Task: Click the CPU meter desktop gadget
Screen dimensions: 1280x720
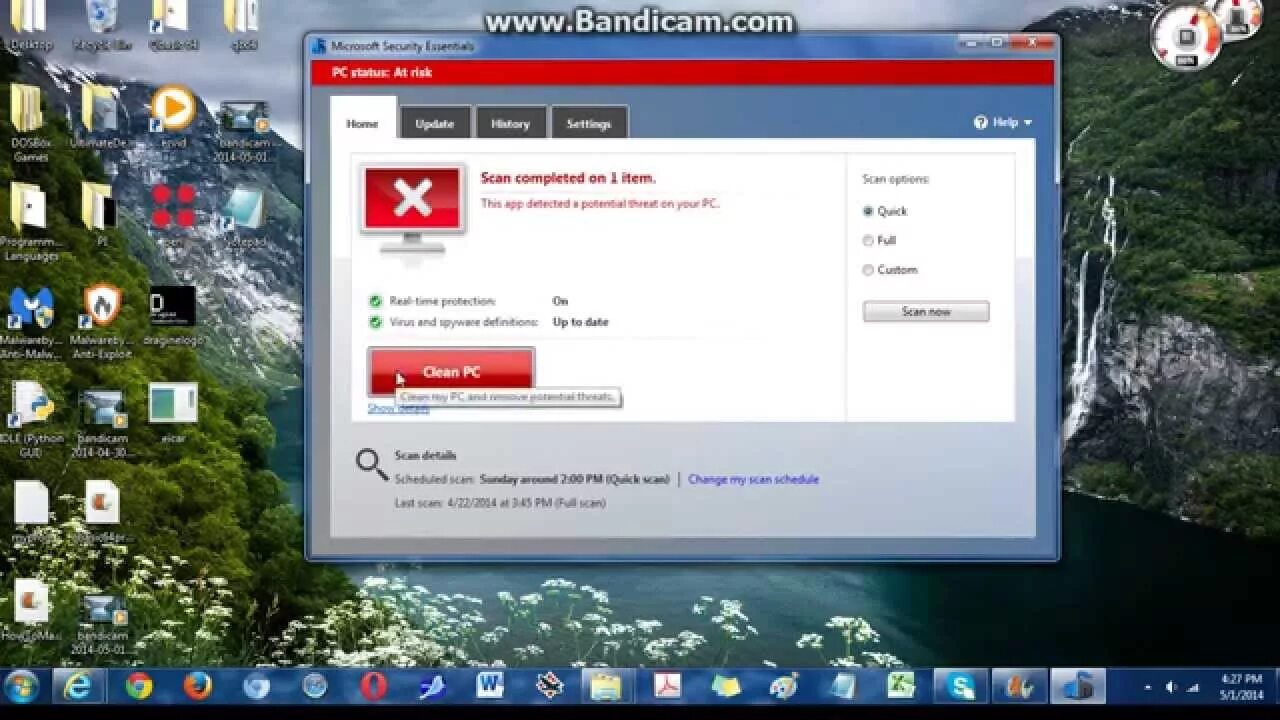Action: [x=1187, y=37]
